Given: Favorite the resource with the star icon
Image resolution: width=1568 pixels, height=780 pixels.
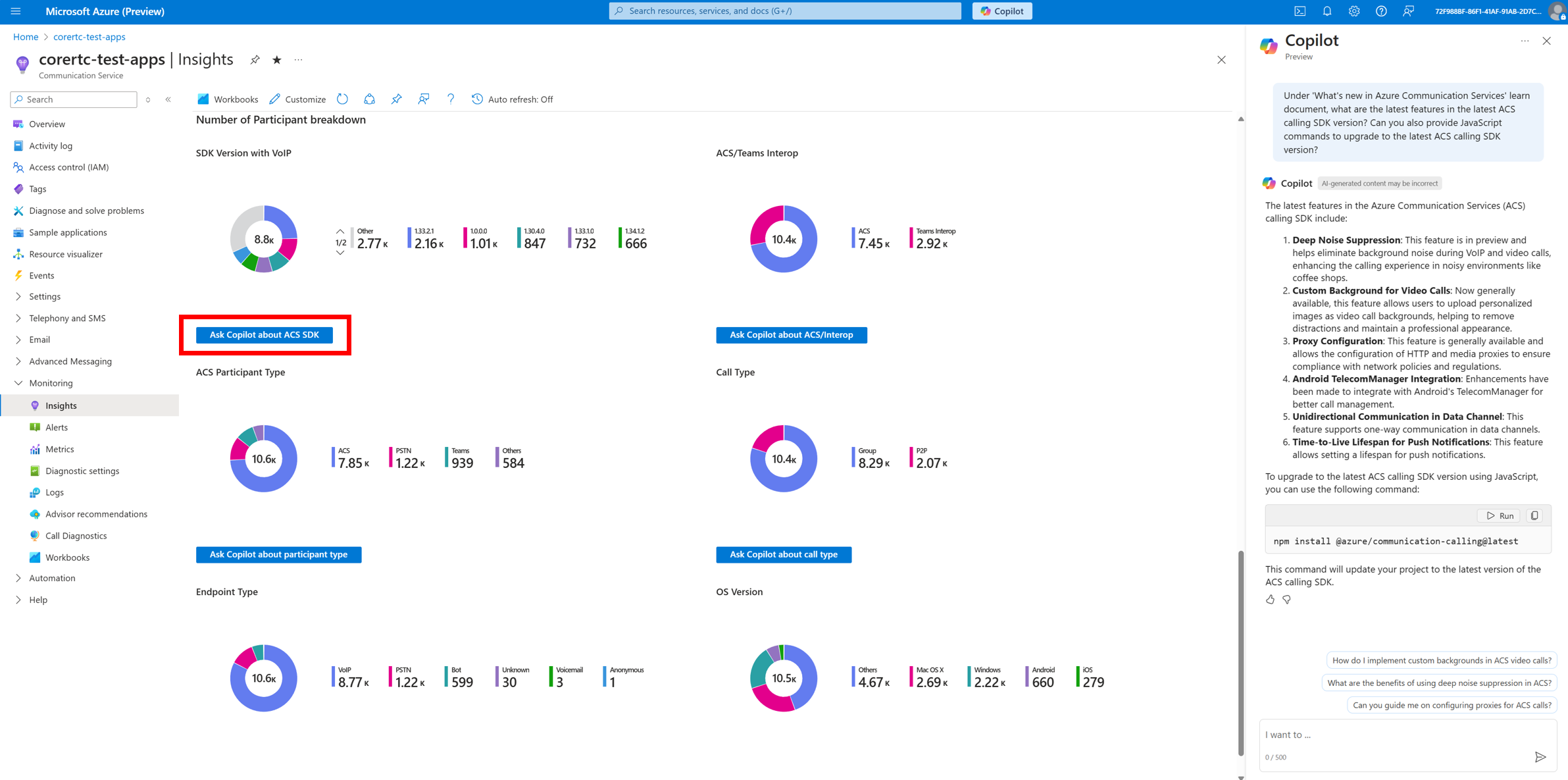Looking at the screenshot, I should point(277,60).
